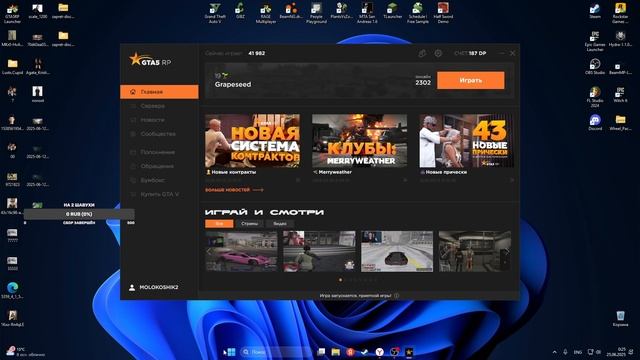640x360 pixels.
Task: Open MTA San Andreas desktop shortcut
Action: 367,13
